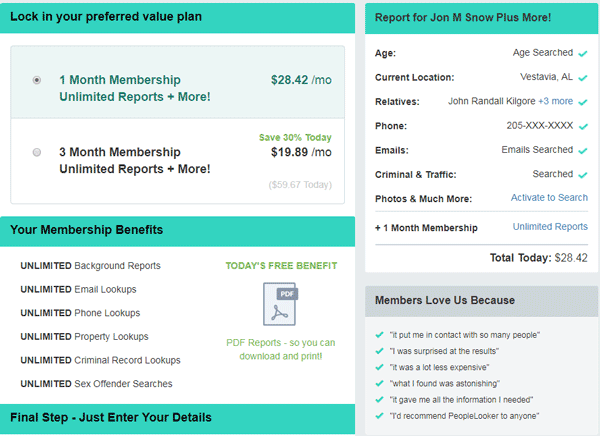This screenshot has height=436, width=600.
Task: Click the checkmark beside Age Searched
Action: click(582, 52)
